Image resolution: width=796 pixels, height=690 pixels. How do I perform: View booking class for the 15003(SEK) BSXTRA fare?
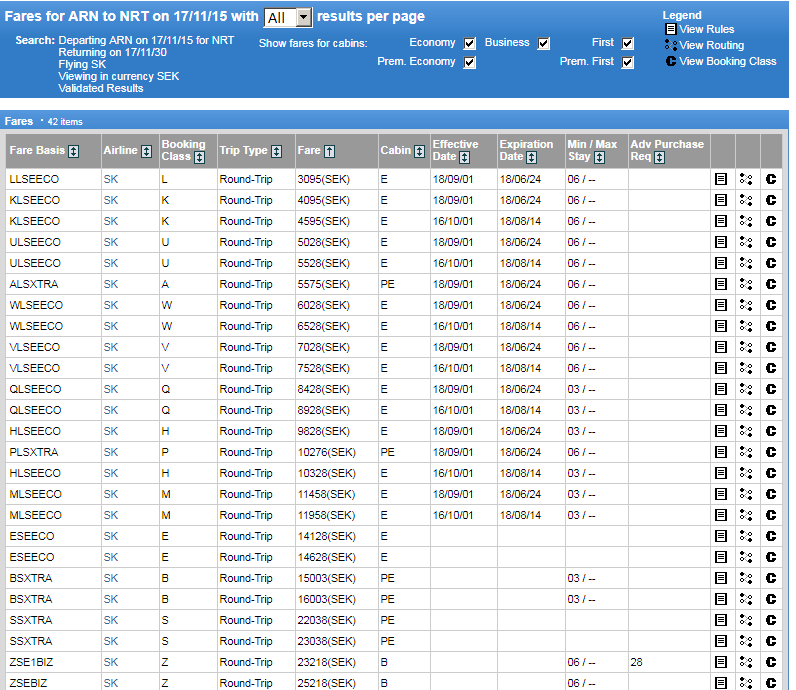coord(770,578)
